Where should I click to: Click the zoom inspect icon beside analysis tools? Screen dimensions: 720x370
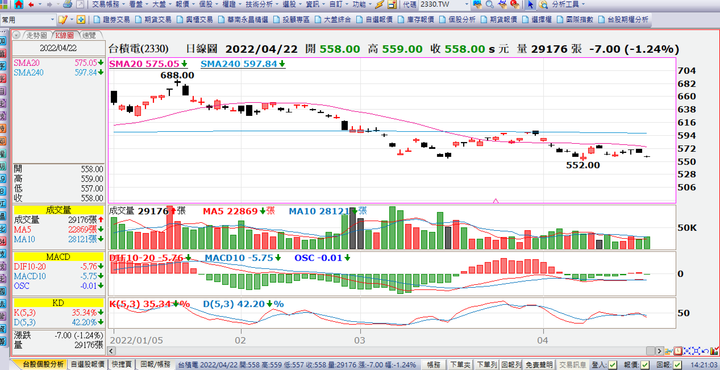[x=543, y=5]
